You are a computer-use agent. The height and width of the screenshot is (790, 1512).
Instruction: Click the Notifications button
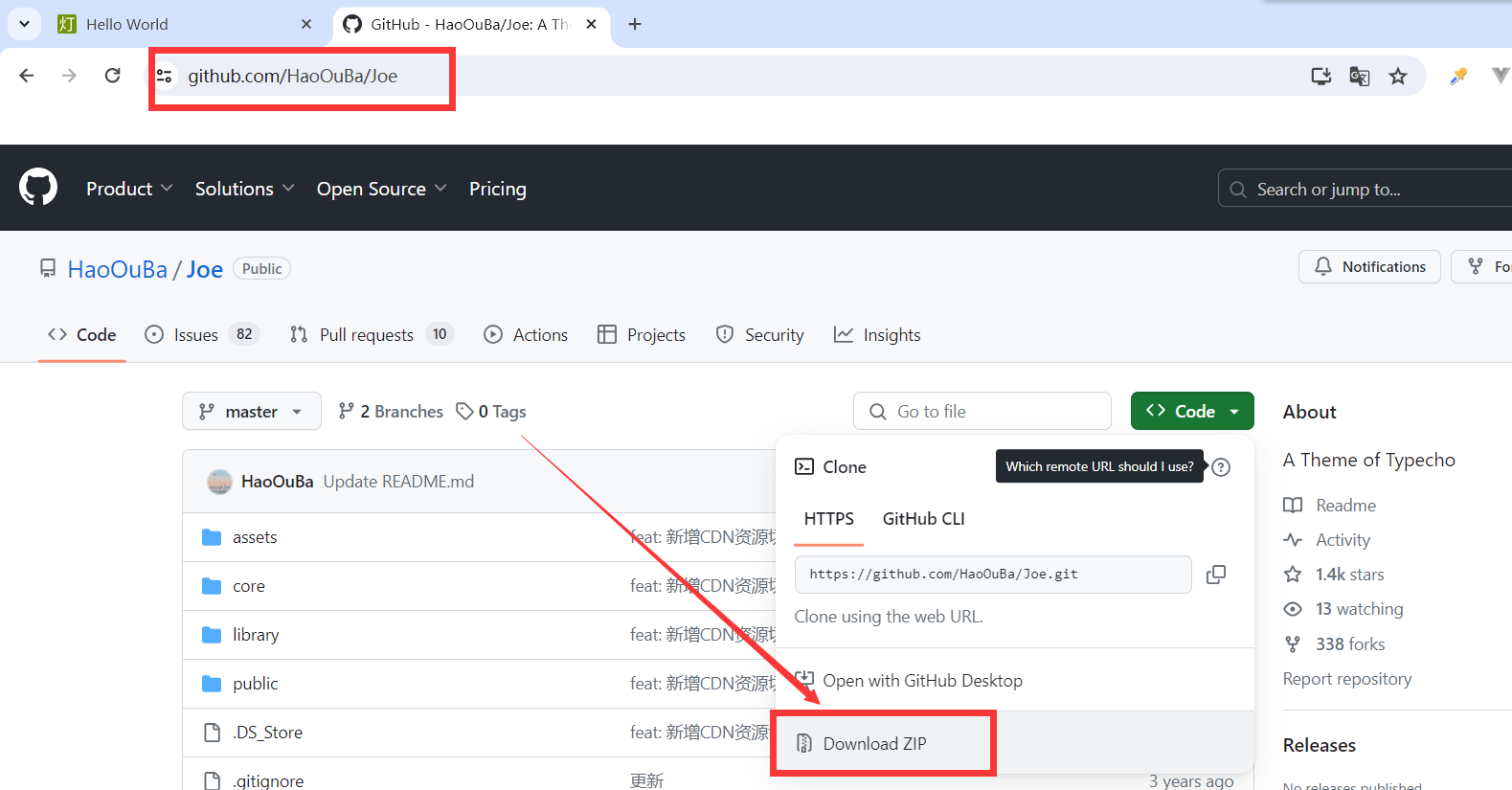[1369, 267]
